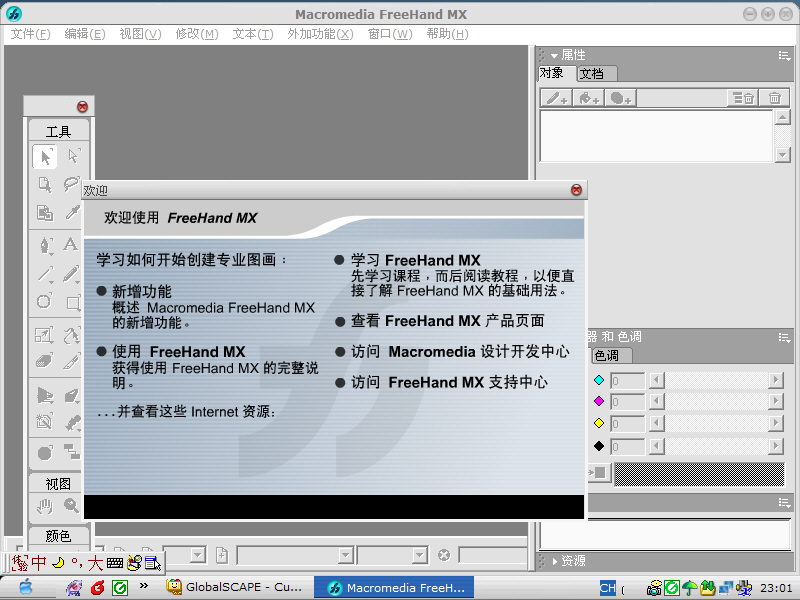Select the Pencil tool

tap(71, 274)
